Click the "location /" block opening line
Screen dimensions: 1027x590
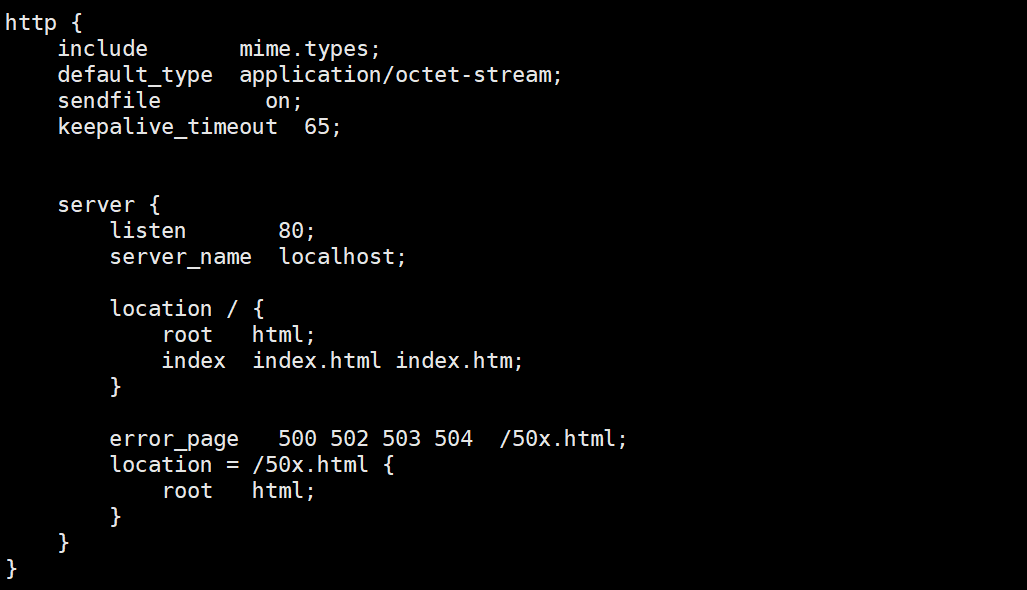187,308
